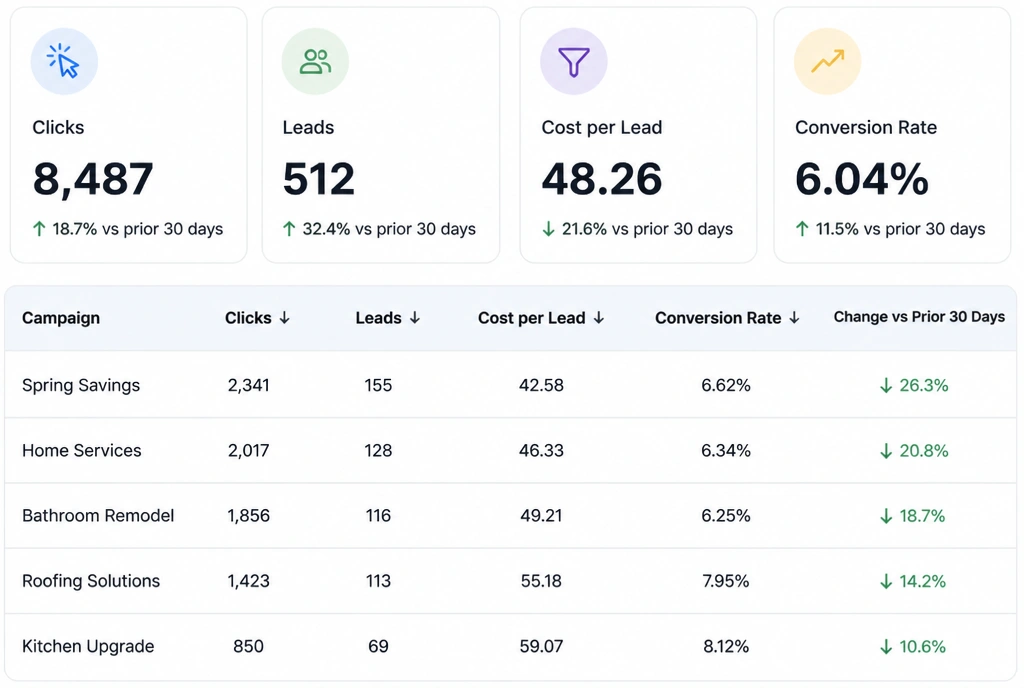
Task: Select the 2,017 clicks cell
Action: point(248,450)
